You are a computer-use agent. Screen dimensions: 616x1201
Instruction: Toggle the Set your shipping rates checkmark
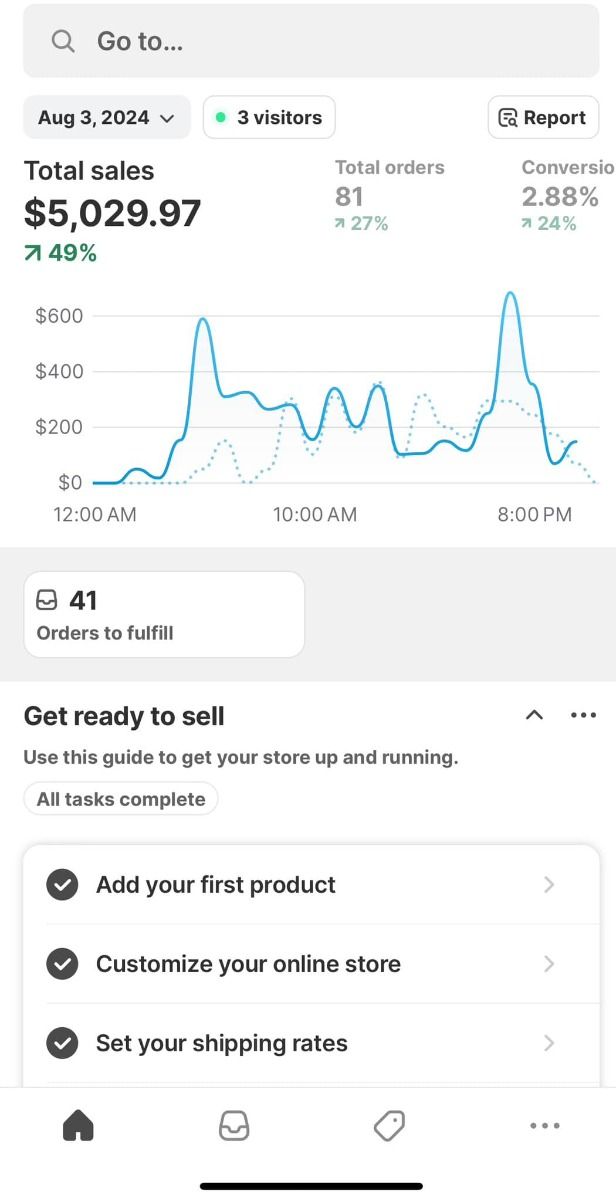tap(63, 1043)
